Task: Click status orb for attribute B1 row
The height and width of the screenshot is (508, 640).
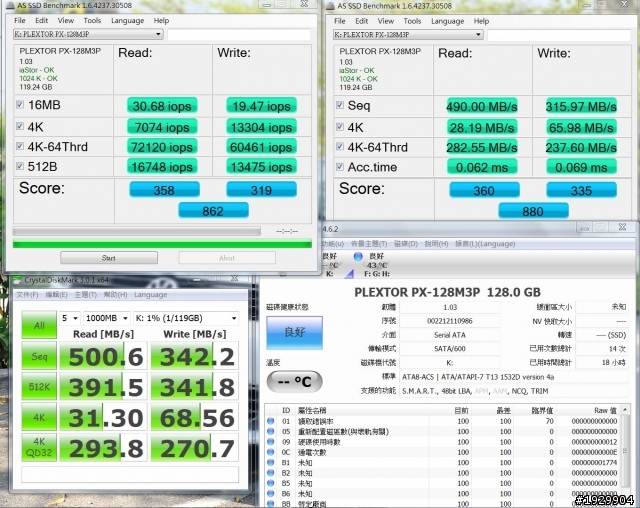Action: [270, 462]
